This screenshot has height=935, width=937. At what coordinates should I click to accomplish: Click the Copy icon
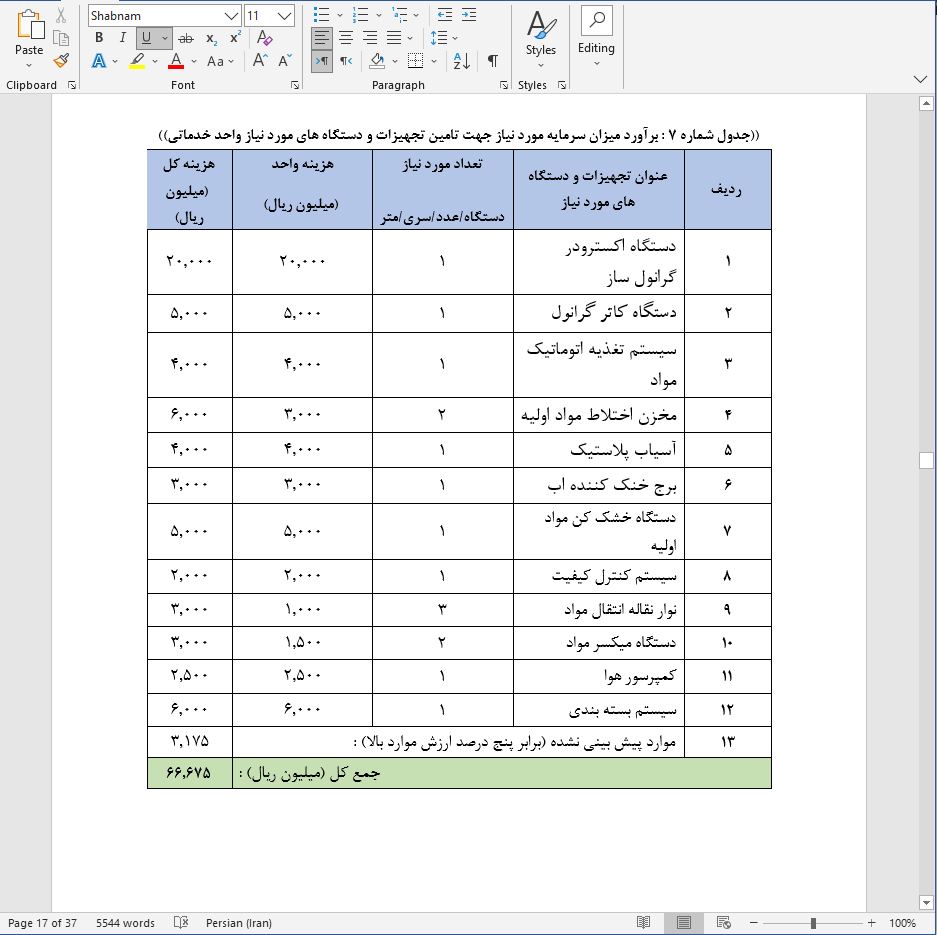click(x=61, y=38)
